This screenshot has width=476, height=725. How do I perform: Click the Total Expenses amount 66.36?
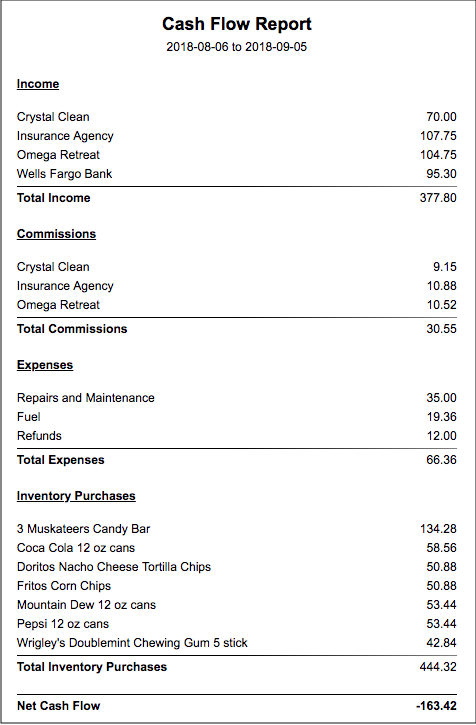441,460
